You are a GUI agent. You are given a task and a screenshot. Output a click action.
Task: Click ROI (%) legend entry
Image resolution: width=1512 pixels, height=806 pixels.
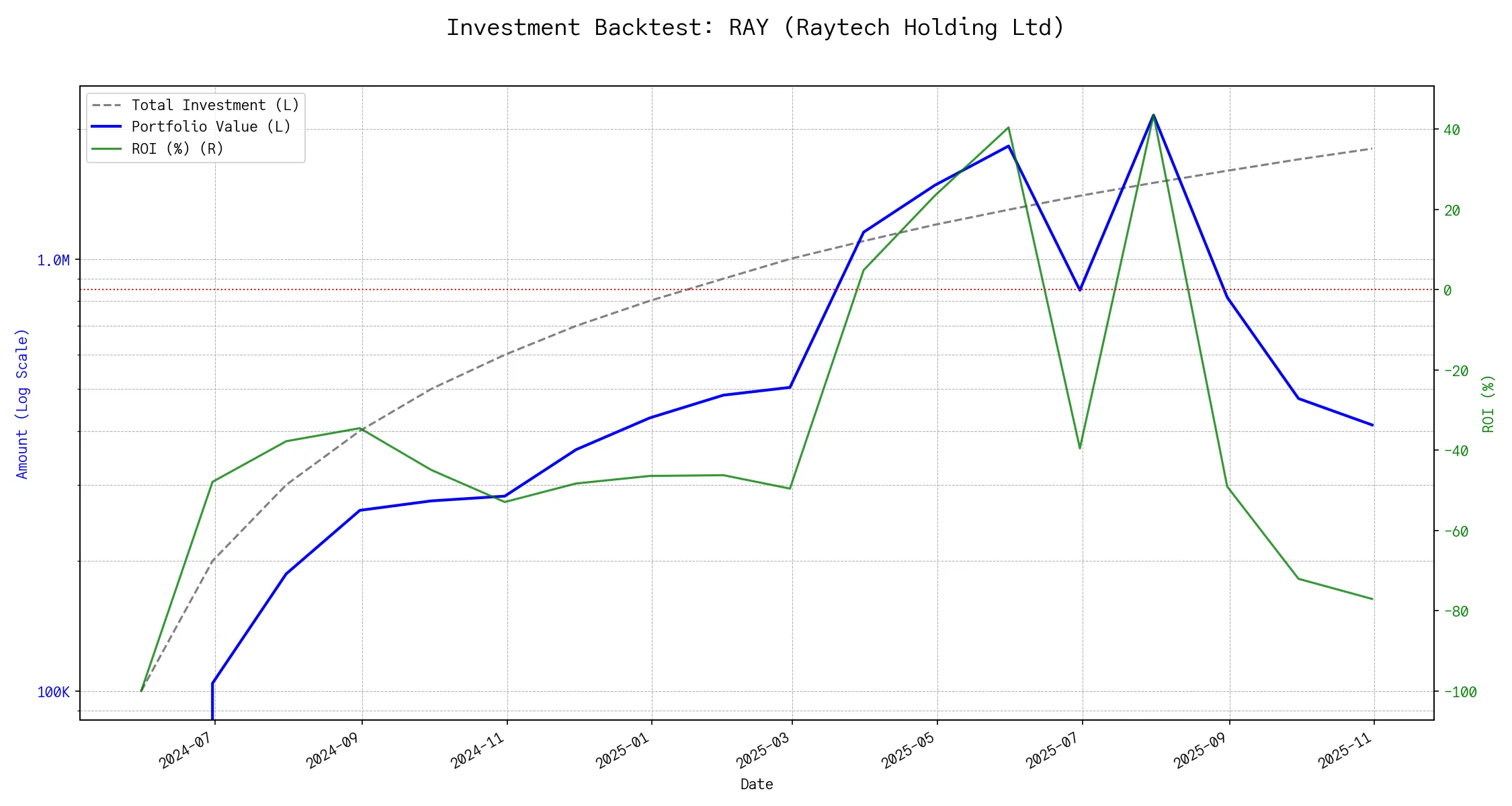(x=177, y=148)
